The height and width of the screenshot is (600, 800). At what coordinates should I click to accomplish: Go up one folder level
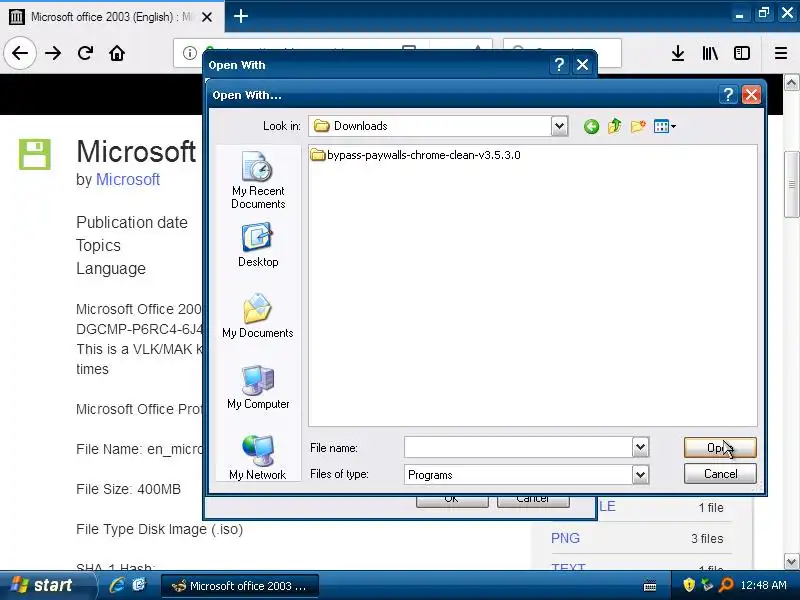tap(614, 126)
